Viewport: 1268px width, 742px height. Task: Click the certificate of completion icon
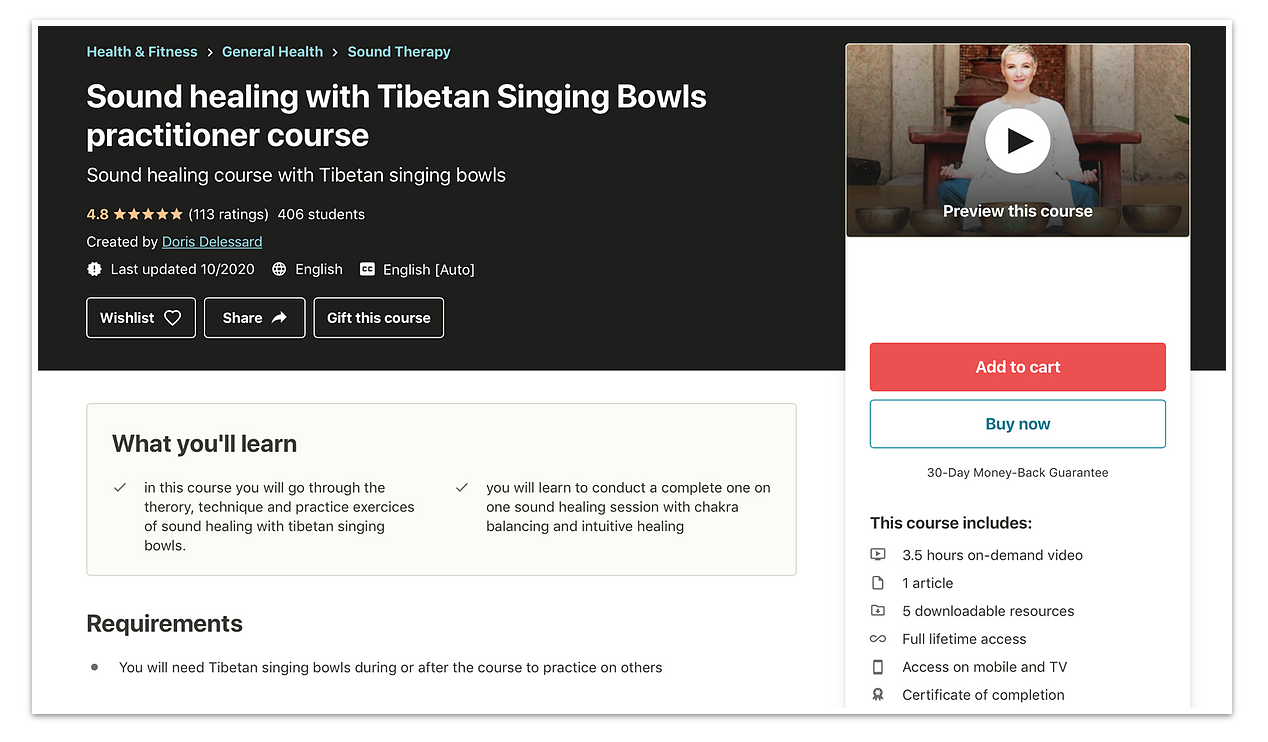(878, 695)
